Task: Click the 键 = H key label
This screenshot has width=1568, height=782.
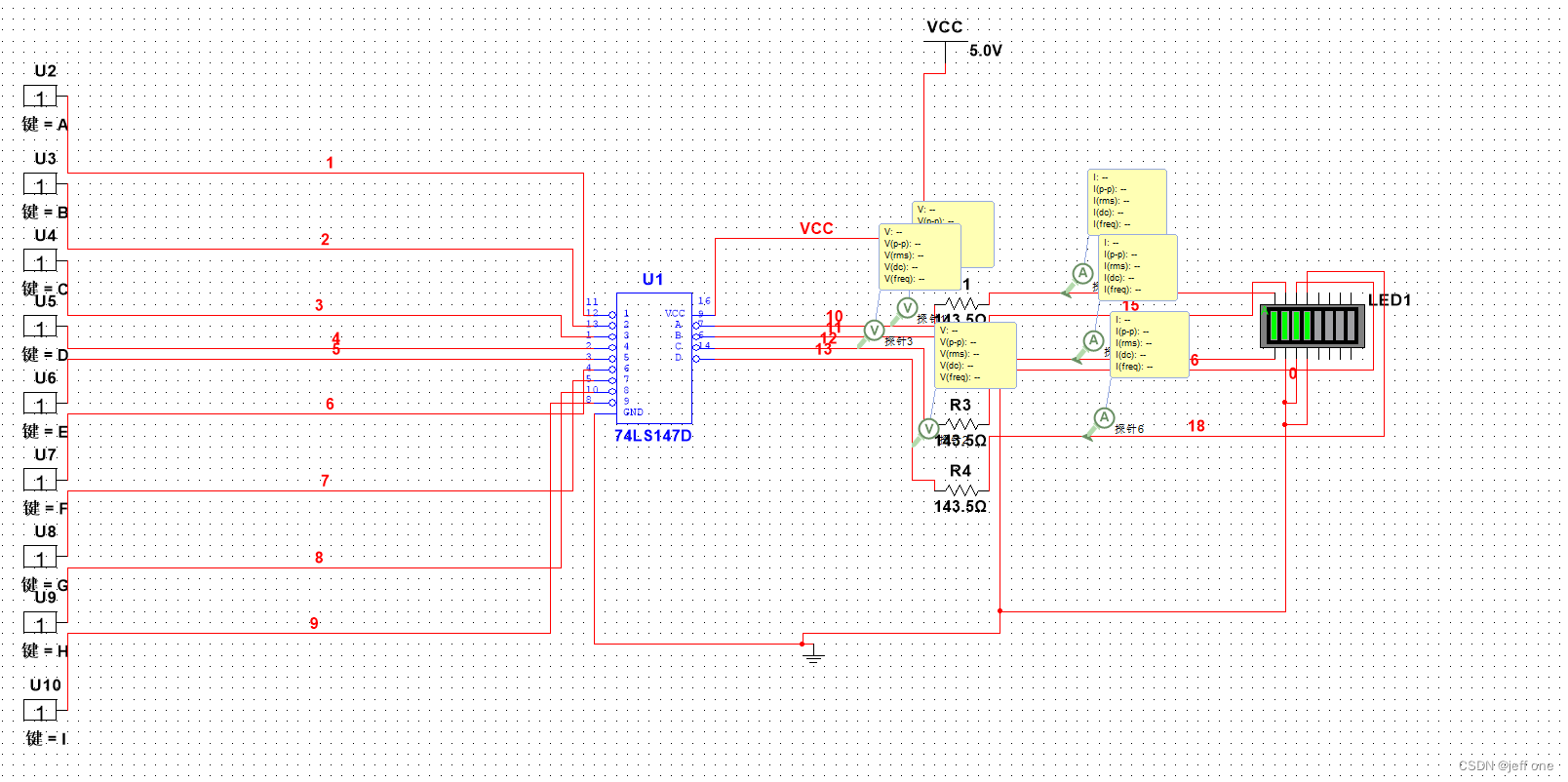Action: [x=46, y=651]
